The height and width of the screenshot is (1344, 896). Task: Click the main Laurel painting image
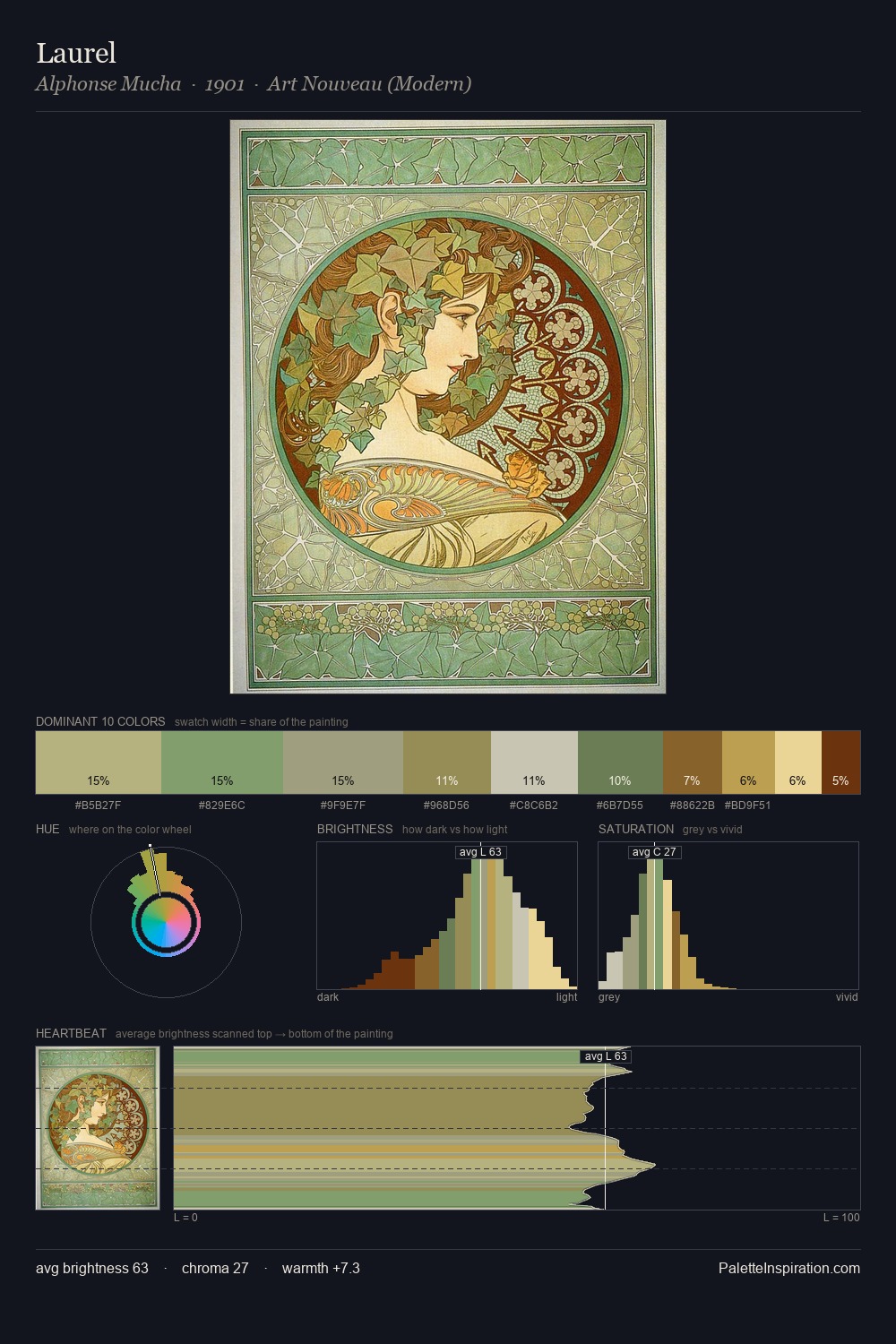tap(448, 407)
